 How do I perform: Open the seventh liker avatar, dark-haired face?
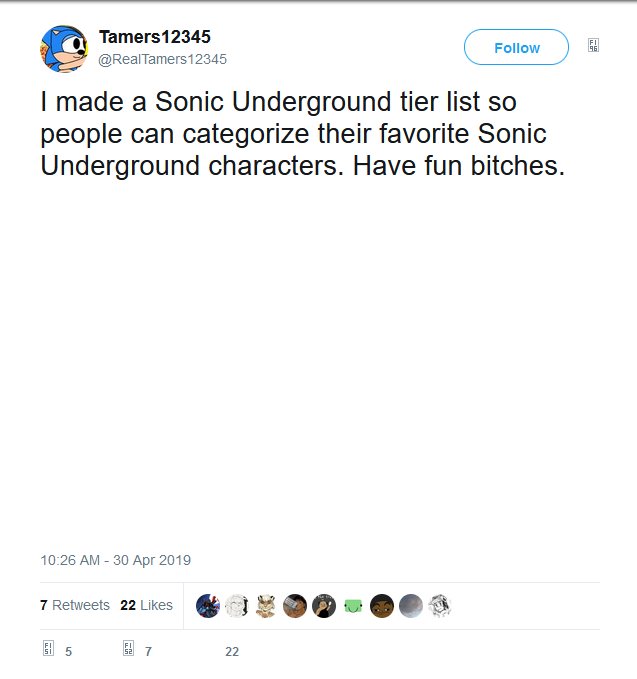coord(382,606)
